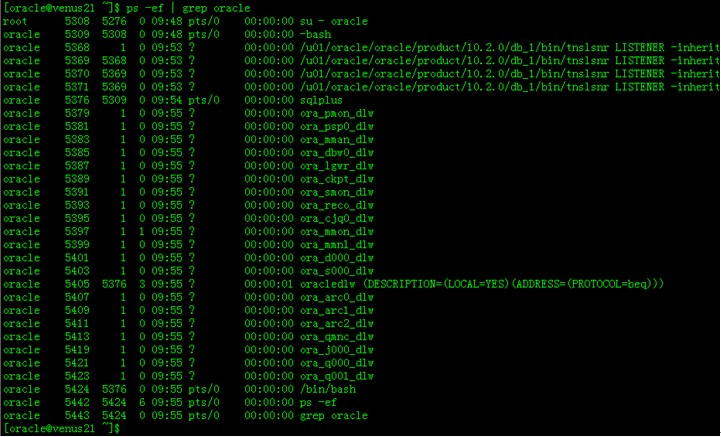
Task: Click the ora_qmnc_dlw process text
Action: pos(337,336)
